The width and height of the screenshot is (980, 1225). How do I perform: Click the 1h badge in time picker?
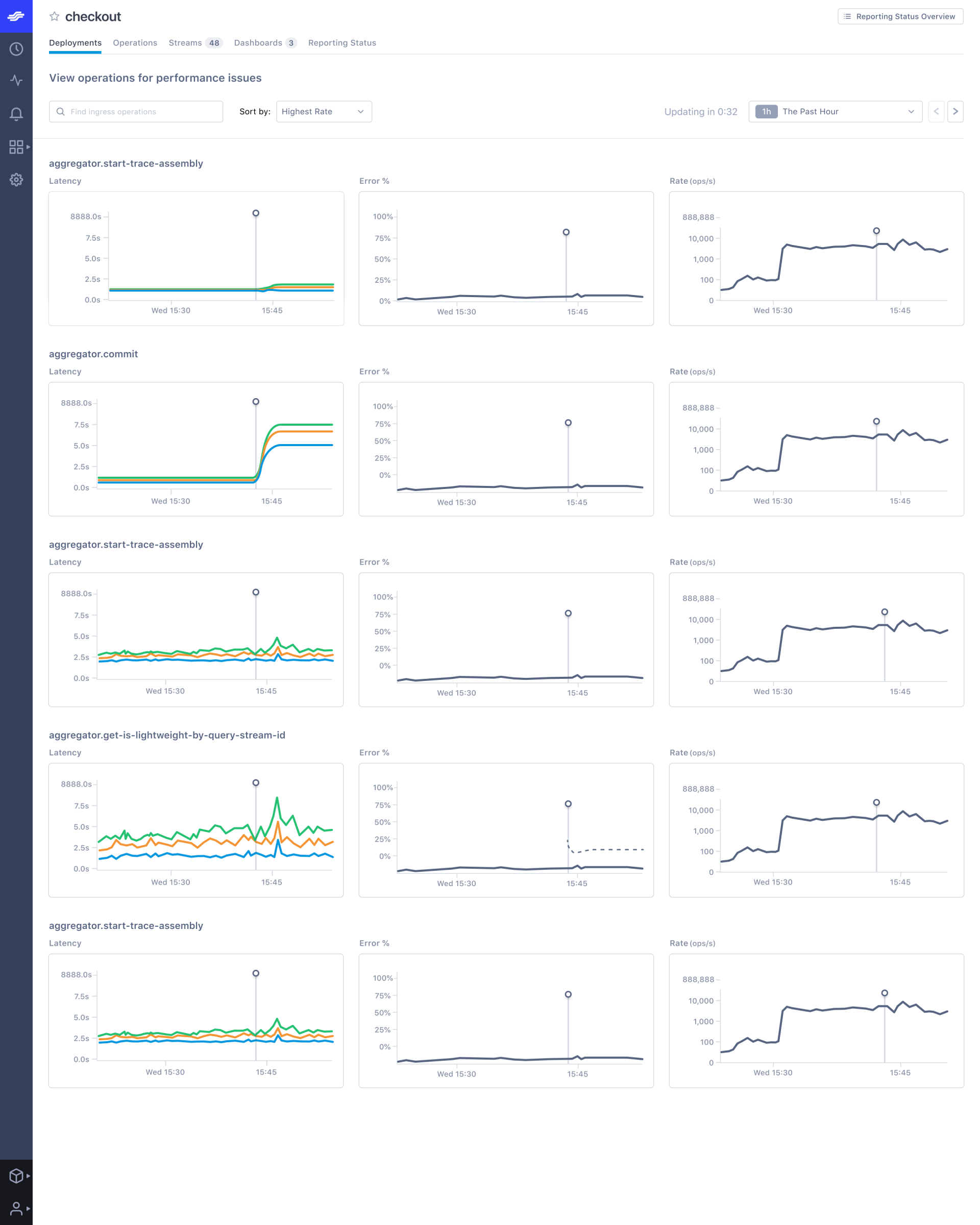click(x=766, y=111)
